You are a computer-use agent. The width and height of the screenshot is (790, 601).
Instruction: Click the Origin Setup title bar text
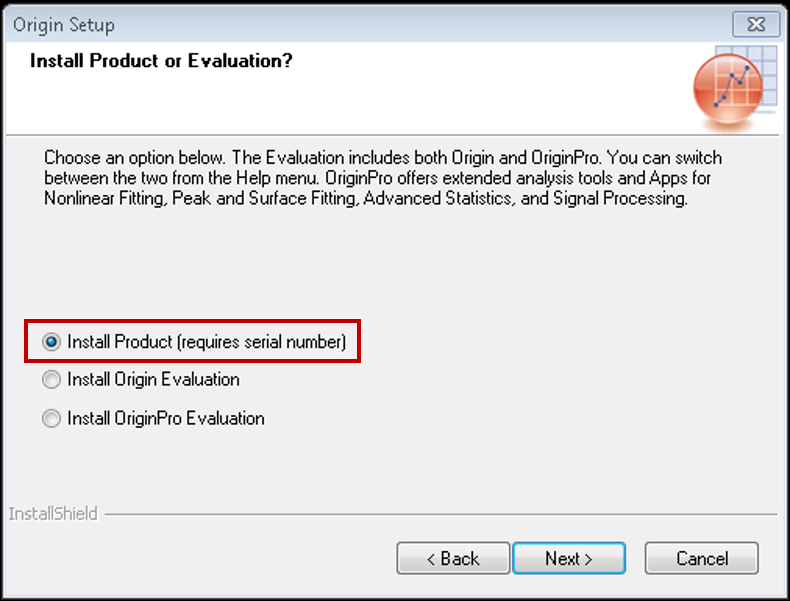[64, 25]
